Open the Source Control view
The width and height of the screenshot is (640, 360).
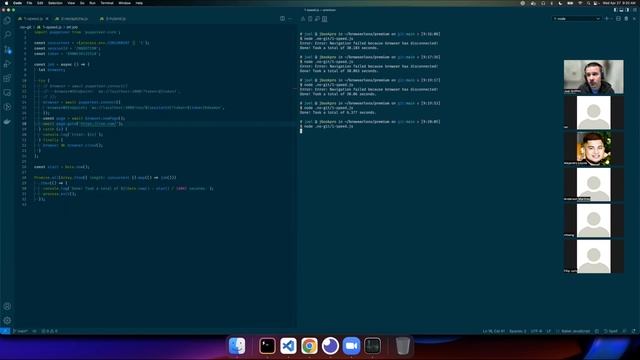(7, 50)
